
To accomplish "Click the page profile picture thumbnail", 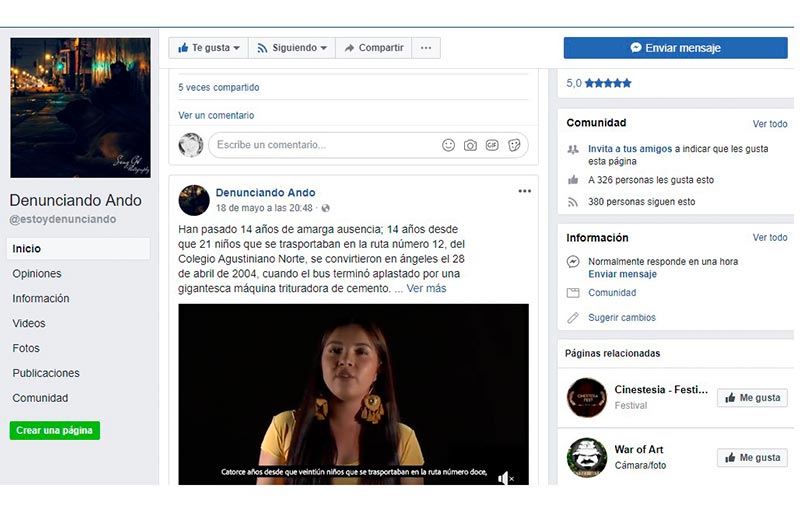I will tap(80, 108).
